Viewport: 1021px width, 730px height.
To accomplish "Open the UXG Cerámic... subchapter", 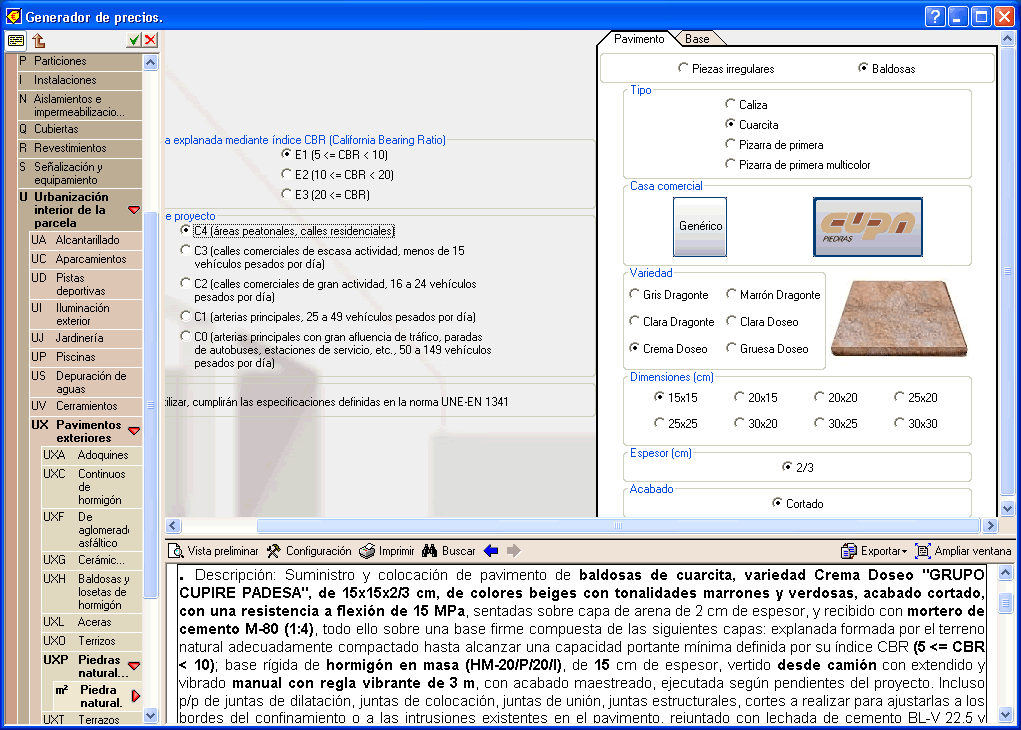I will click(x=91, y=559).
